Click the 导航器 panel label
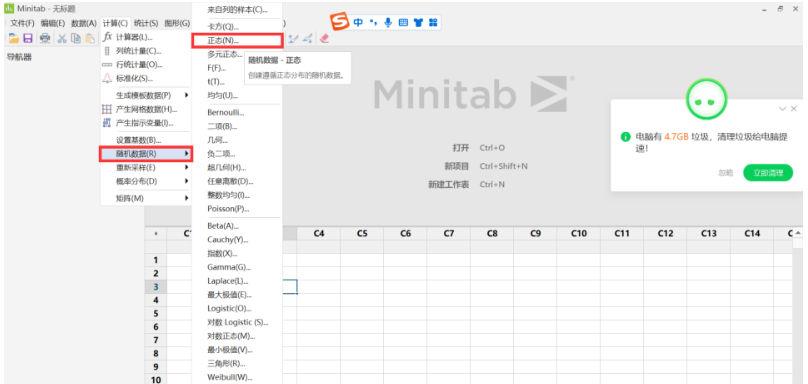The width and height of the screenshot is (808, 384). coord(19,57)
